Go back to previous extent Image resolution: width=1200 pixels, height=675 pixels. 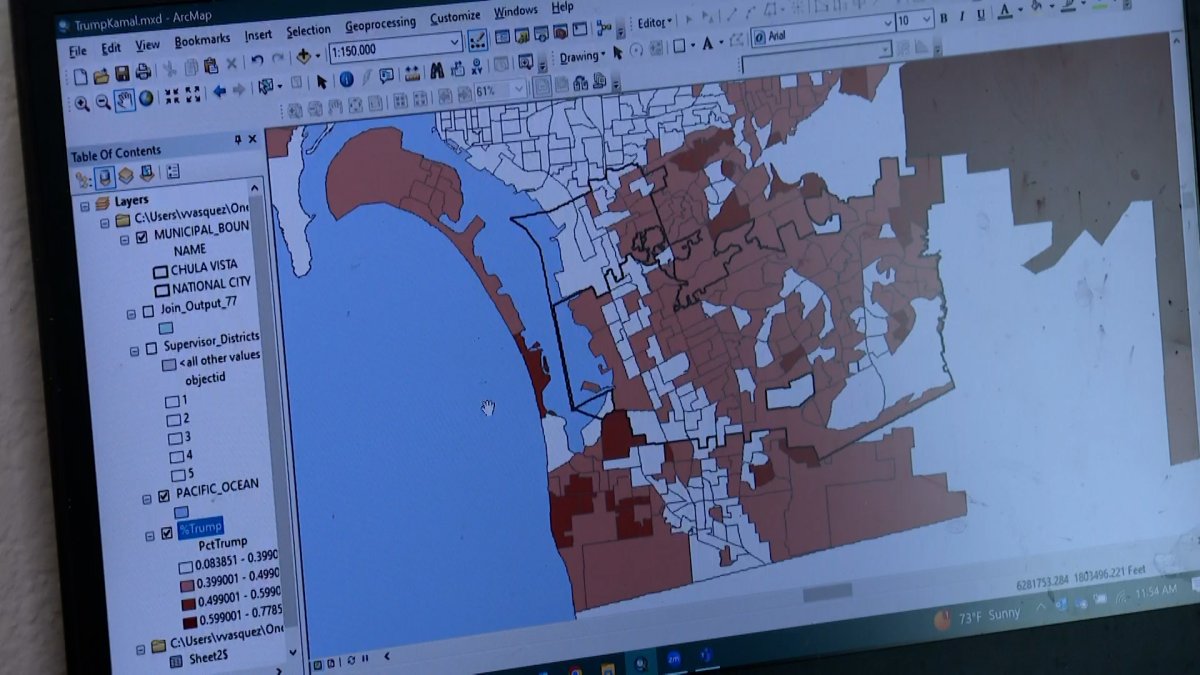[x=219, y=92]
